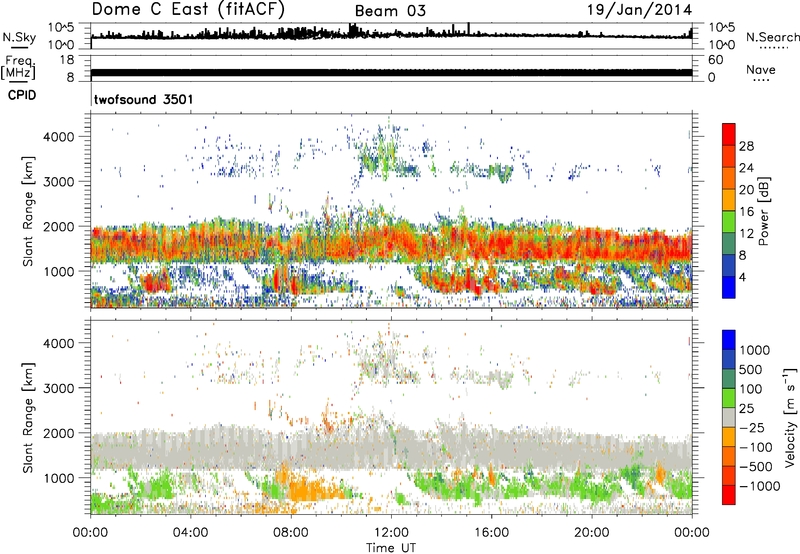The height and width of the screenshot is (554, 800).
Task: Click the 'Velocity [m s-1]' colorbar label
Action: click(790, 417)
